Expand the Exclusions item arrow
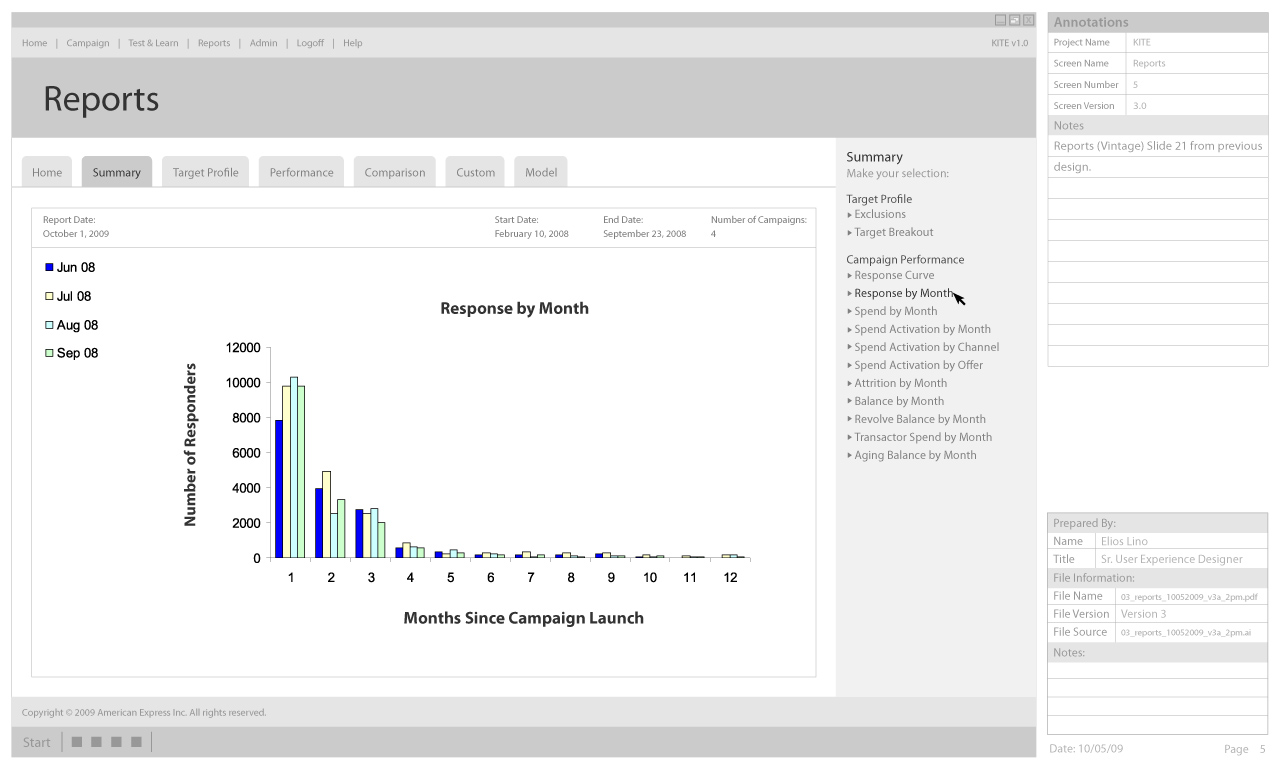1280x768 pixels. click(x=850, y=215)
